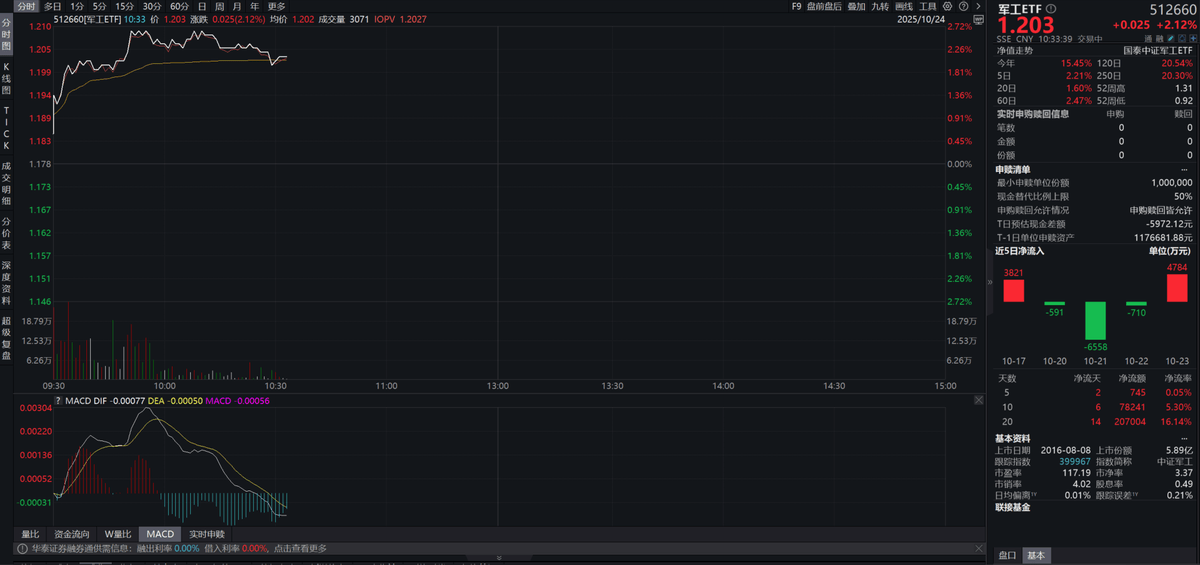Select the 盘口 tab at bottom right
This screenshot has width=1200, height=565.
coord(1008,555)
